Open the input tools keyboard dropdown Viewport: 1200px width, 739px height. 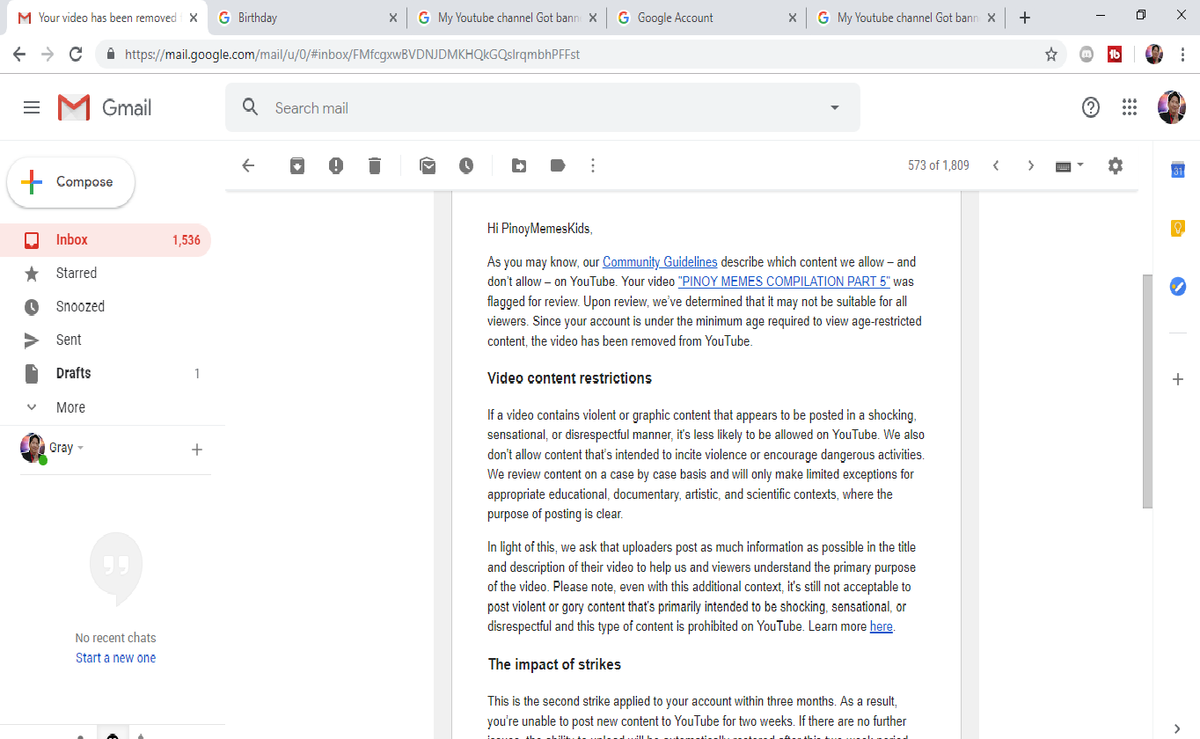tap(1070, 166)
